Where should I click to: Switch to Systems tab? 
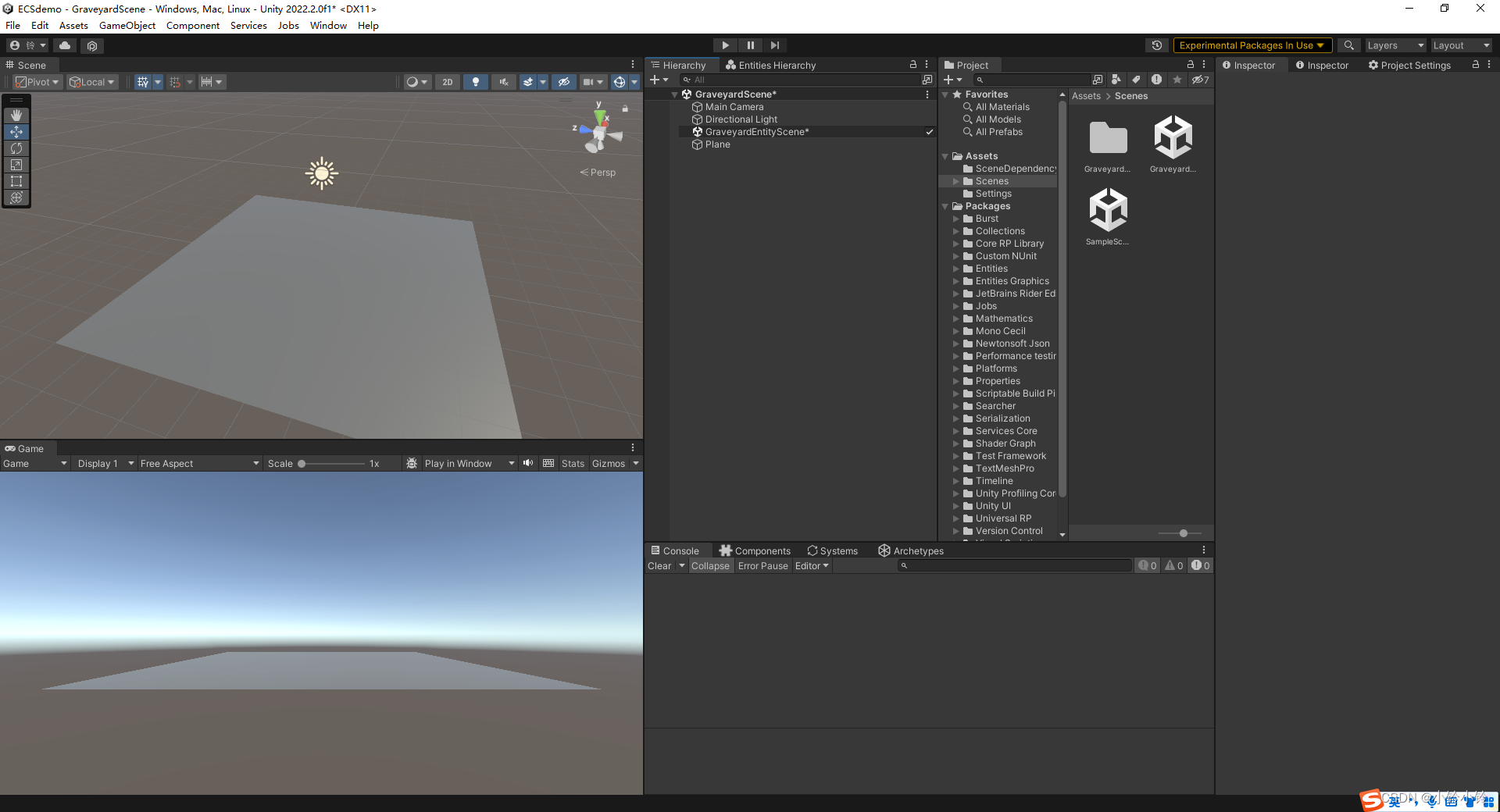(x=833, y=550)
